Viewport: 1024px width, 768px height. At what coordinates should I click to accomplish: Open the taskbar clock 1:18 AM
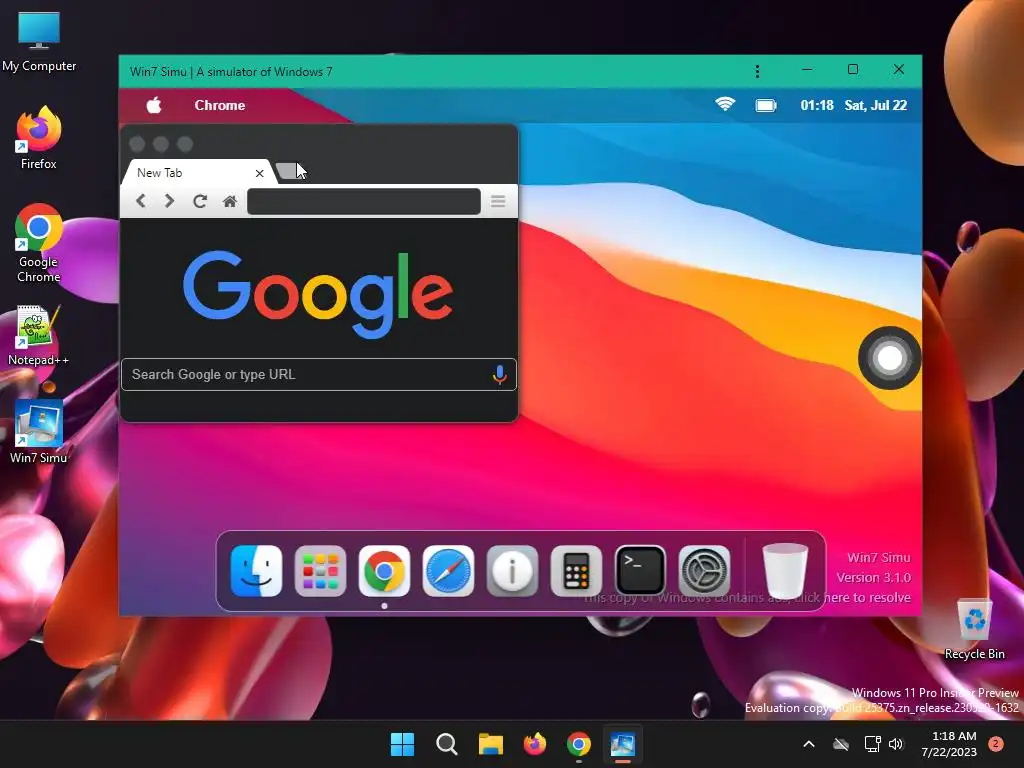point(949,744)
